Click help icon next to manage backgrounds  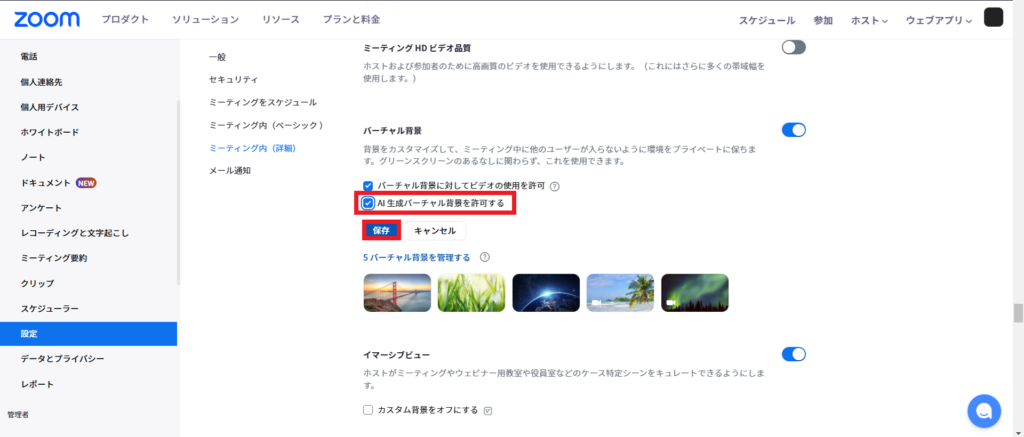click(x=484, y=257)
